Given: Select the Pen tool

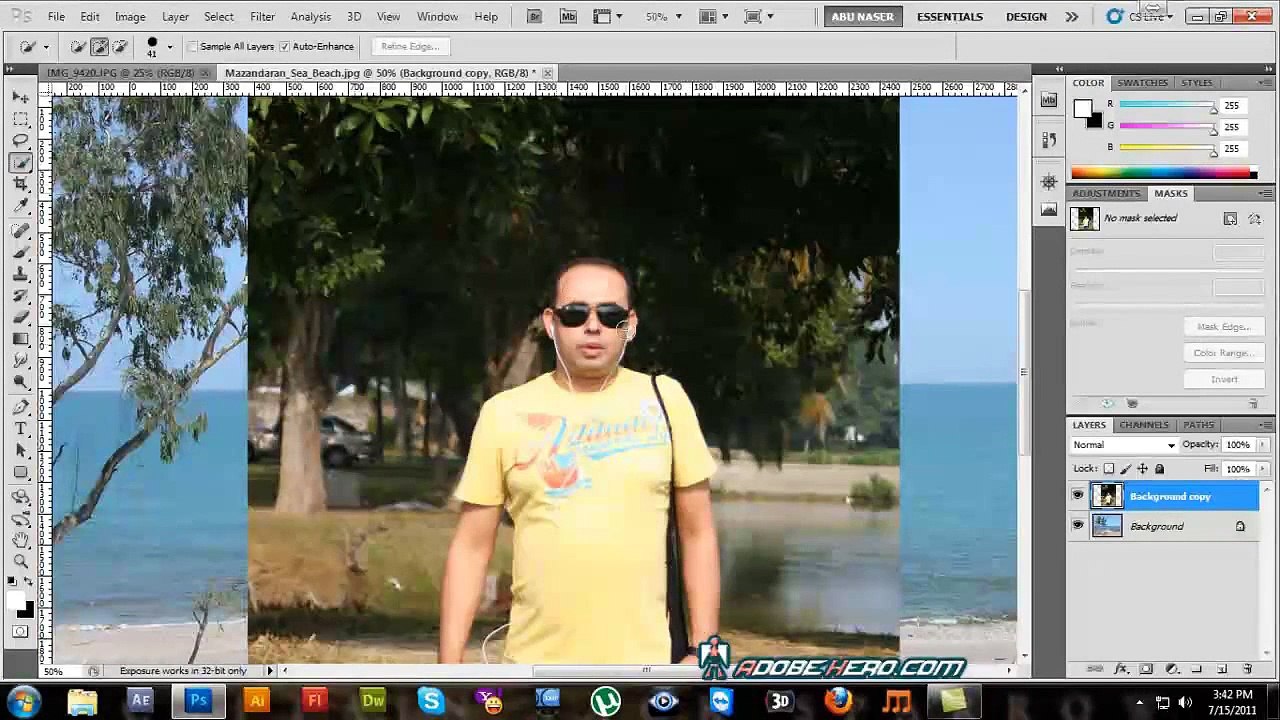Looking at the screenshot, I should 21,407.
